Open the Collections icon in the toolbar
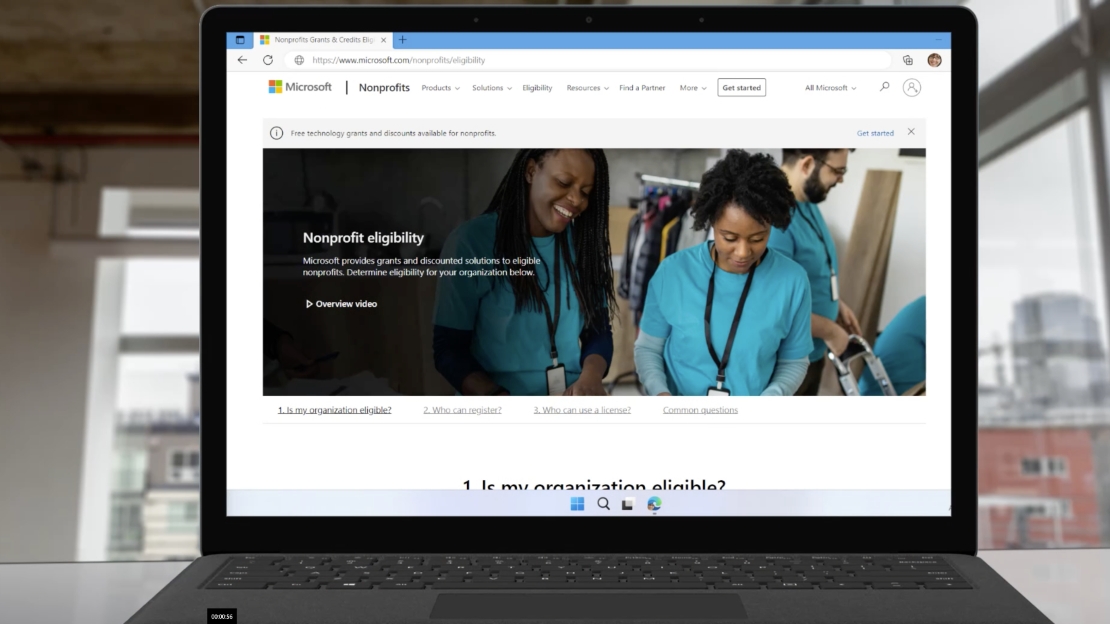1110x624 pixels. coord(908,60)
